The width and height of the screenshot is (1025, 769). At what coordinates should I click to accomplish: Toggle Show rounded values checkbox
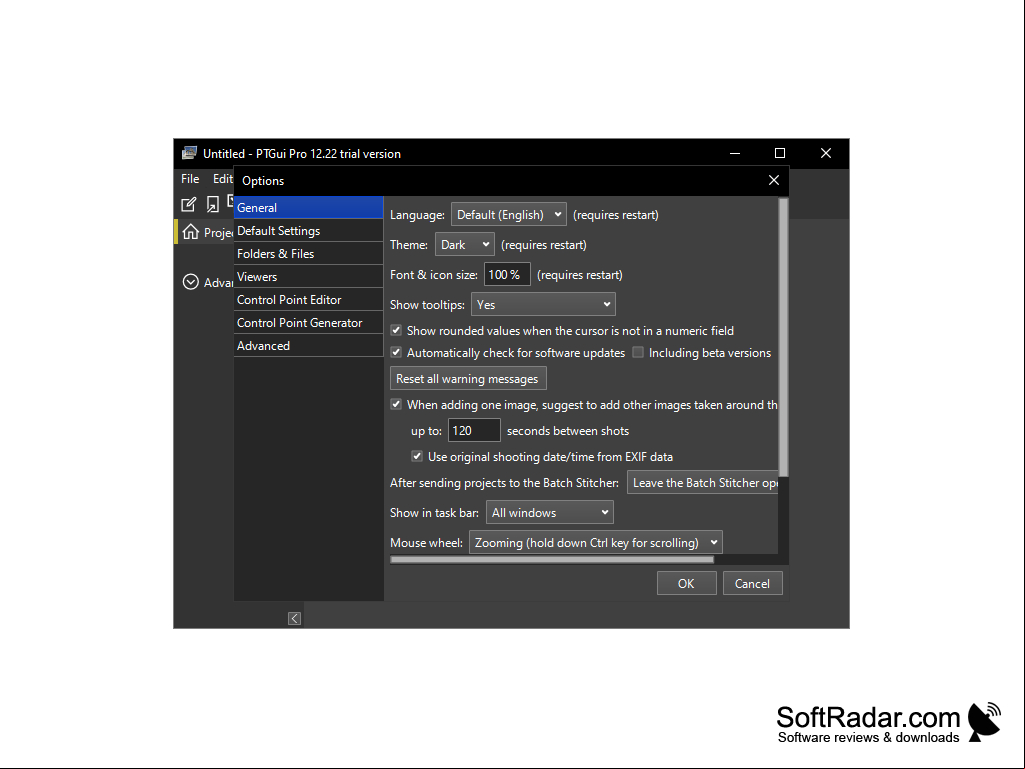click(x=396, y=330)
